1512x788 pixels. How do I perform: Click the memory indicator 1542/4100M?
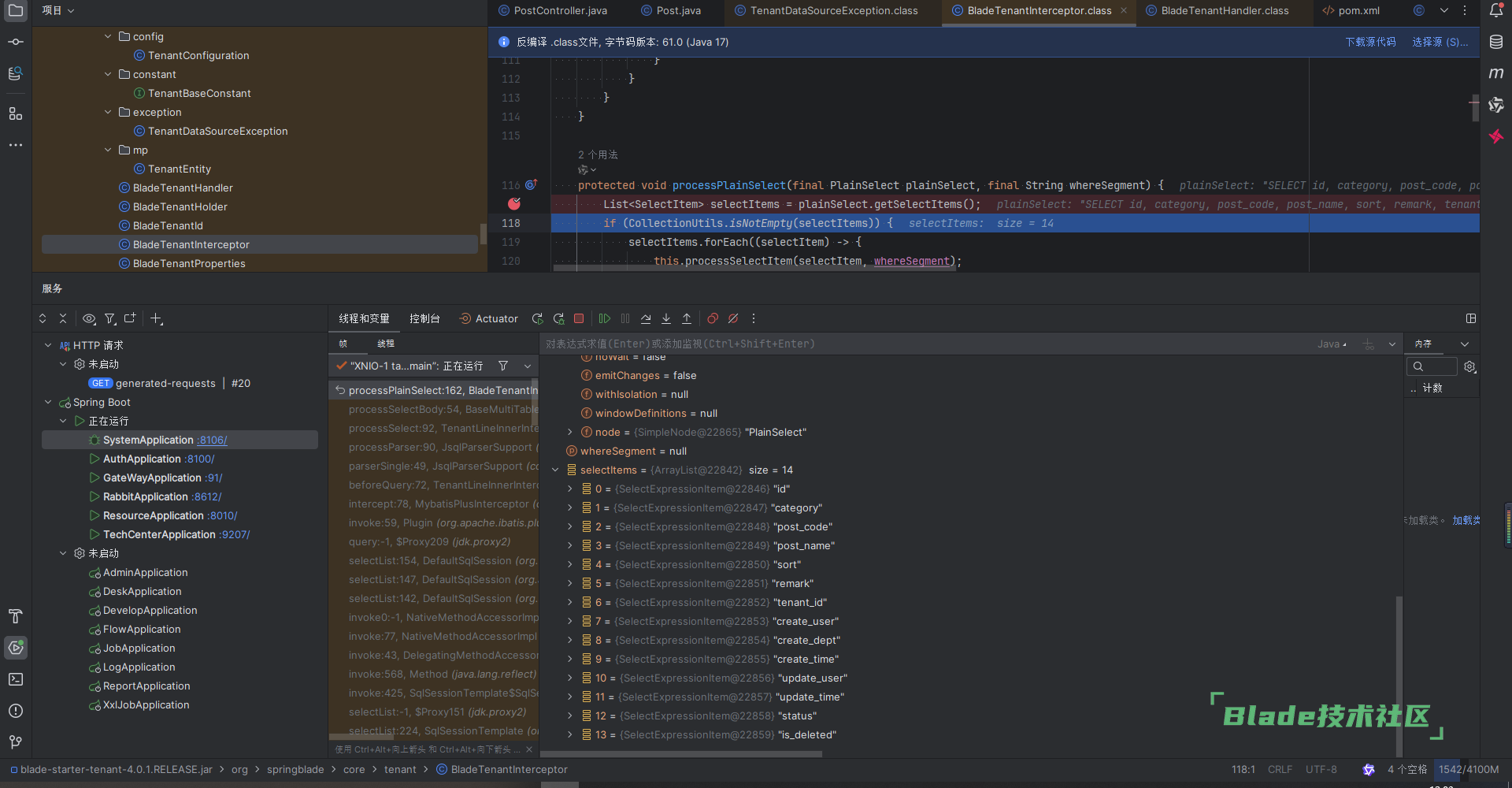pos(1469,769)
